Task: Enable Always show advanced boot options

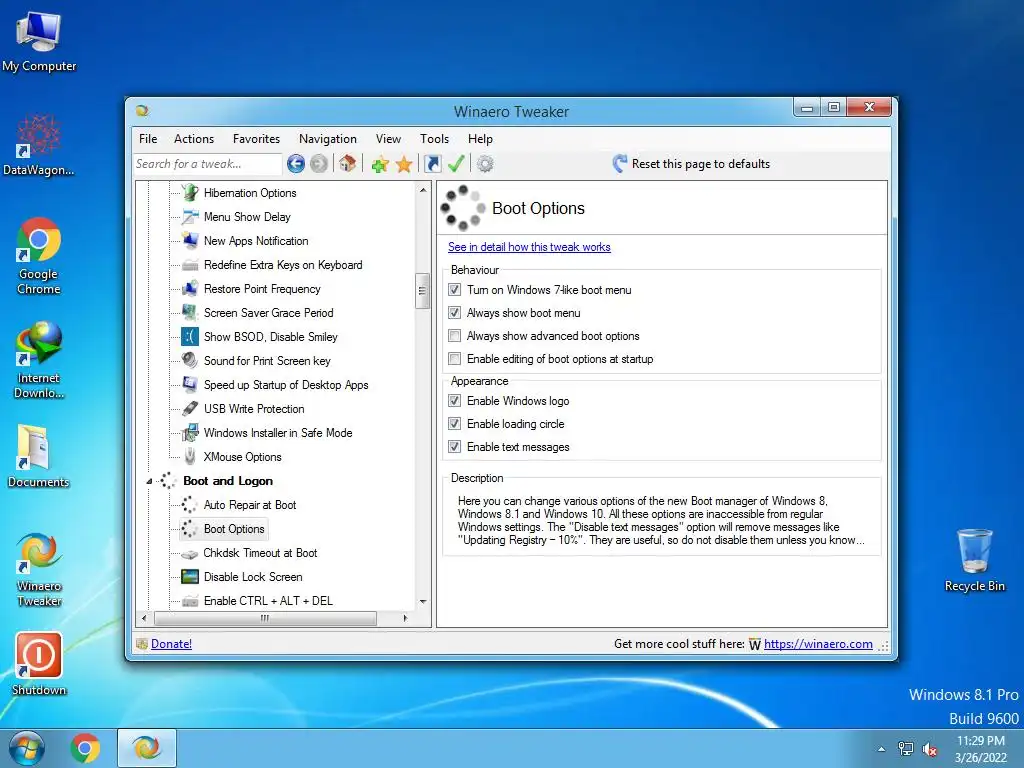Action: coord(455,336)
